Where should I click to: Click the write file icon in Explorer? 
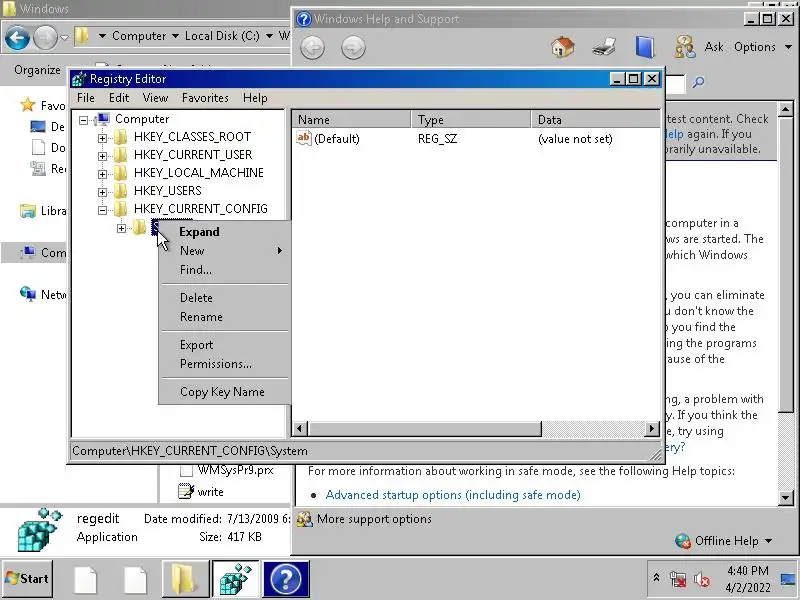tap(186, 491)
